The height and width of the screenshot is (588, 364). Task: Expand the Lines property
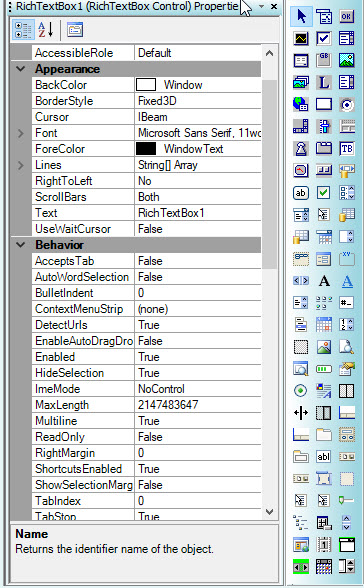[x=21, y=165]
